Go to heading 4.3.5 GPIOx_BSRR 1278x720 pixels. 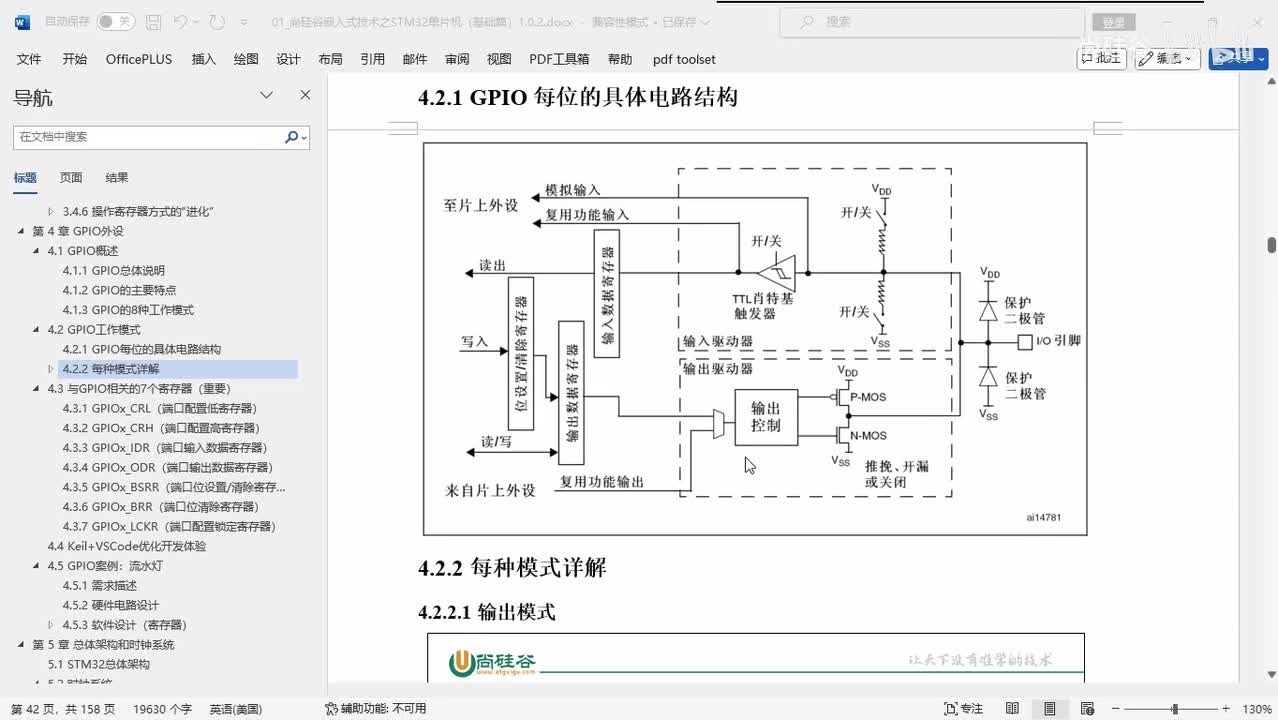(174, 487)
